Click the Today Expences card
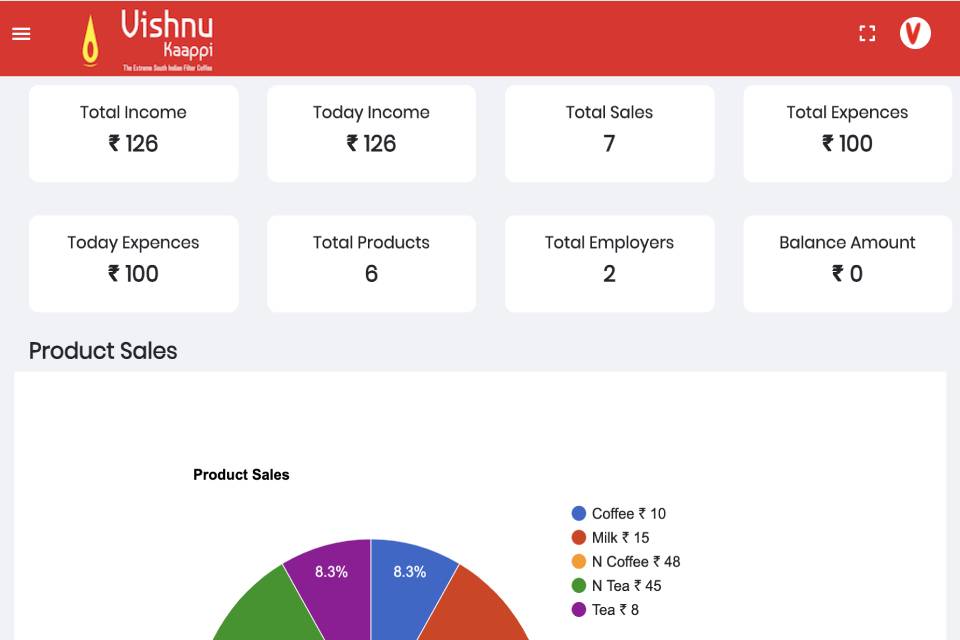Screen dimensions: 960x640 133,263
